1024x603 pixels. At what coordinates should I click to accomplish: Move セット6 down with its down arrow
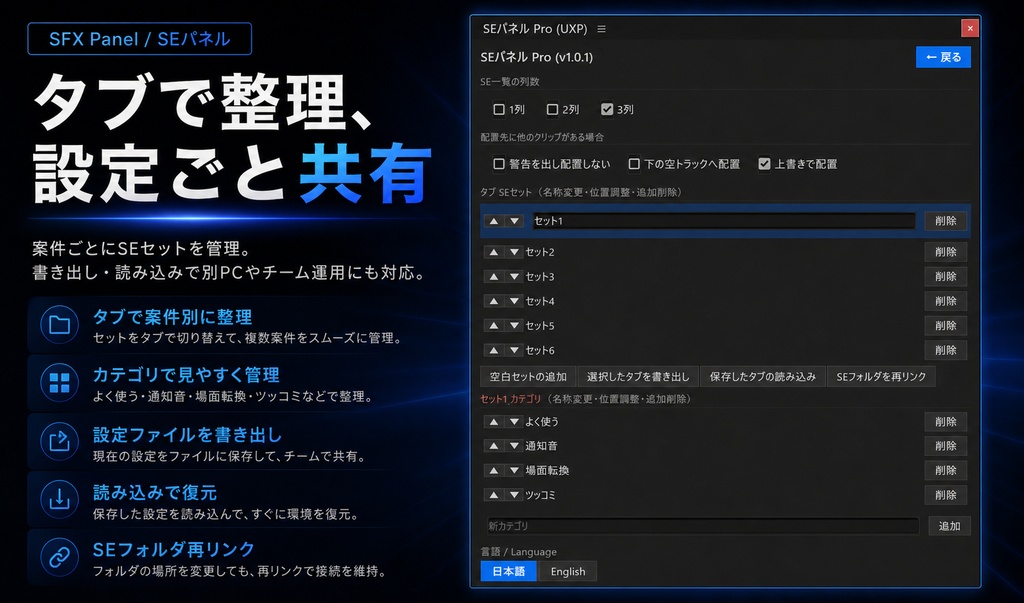pyautogui.click(x=515, y=351)
